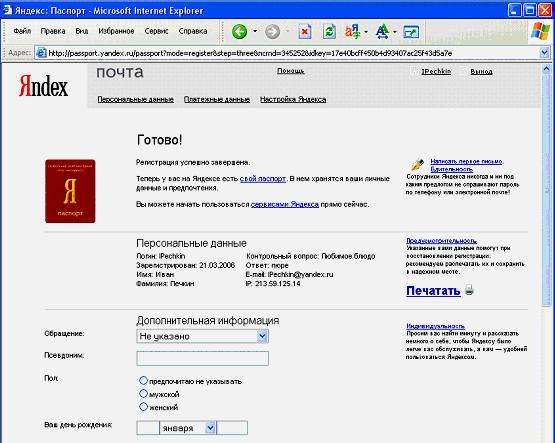Close the Internet Explorer window
The width and height of the screenshot is (555, 443).
(x=545, y=10)
